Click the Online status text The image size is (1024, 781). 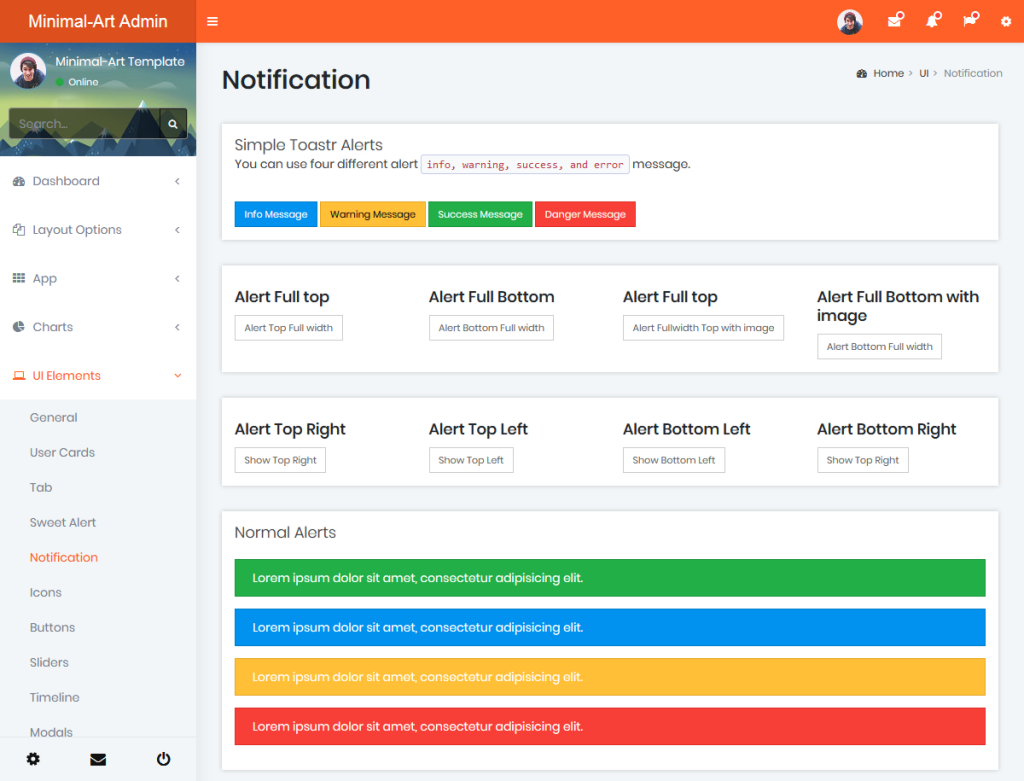[83, 82]
